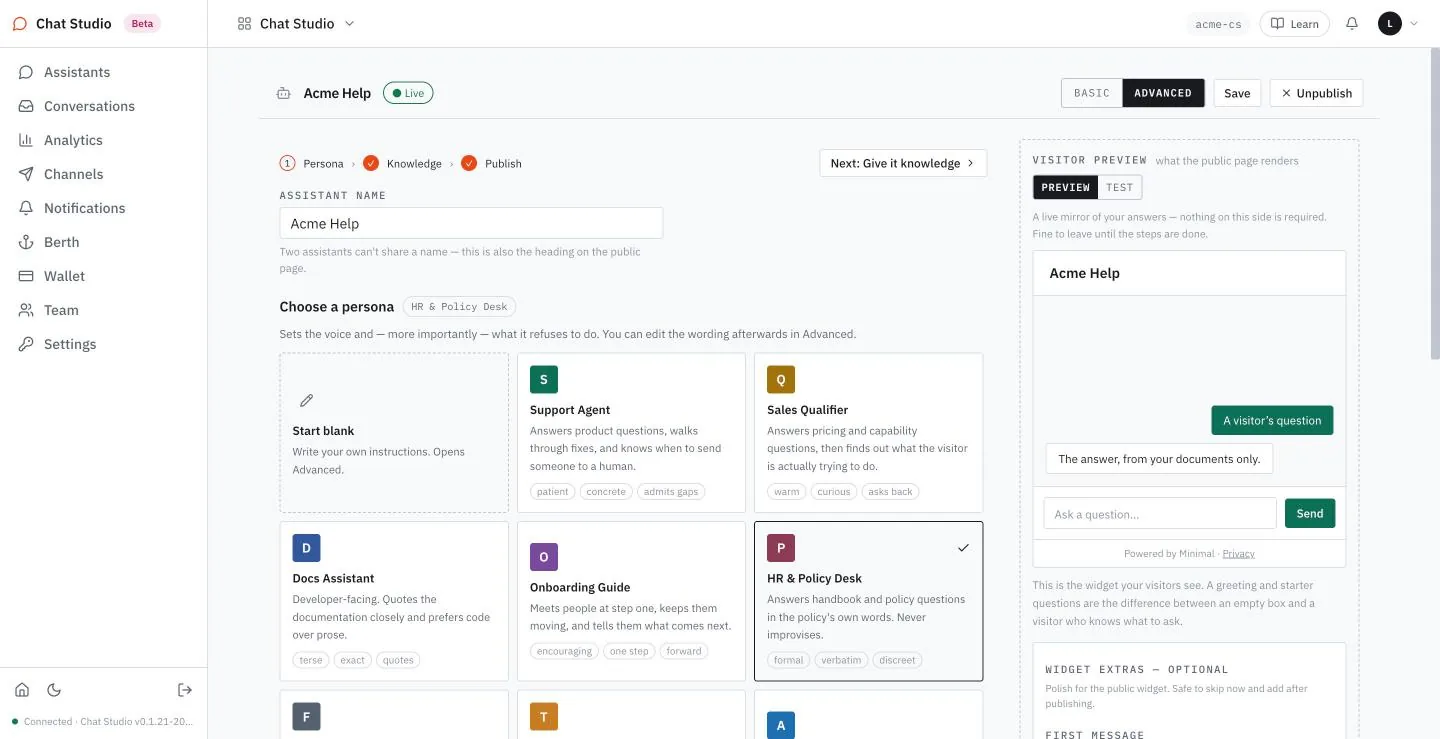The width and height of the screenshot is (1440, 739).
Task: Click the Save button
Action: 1237,93
